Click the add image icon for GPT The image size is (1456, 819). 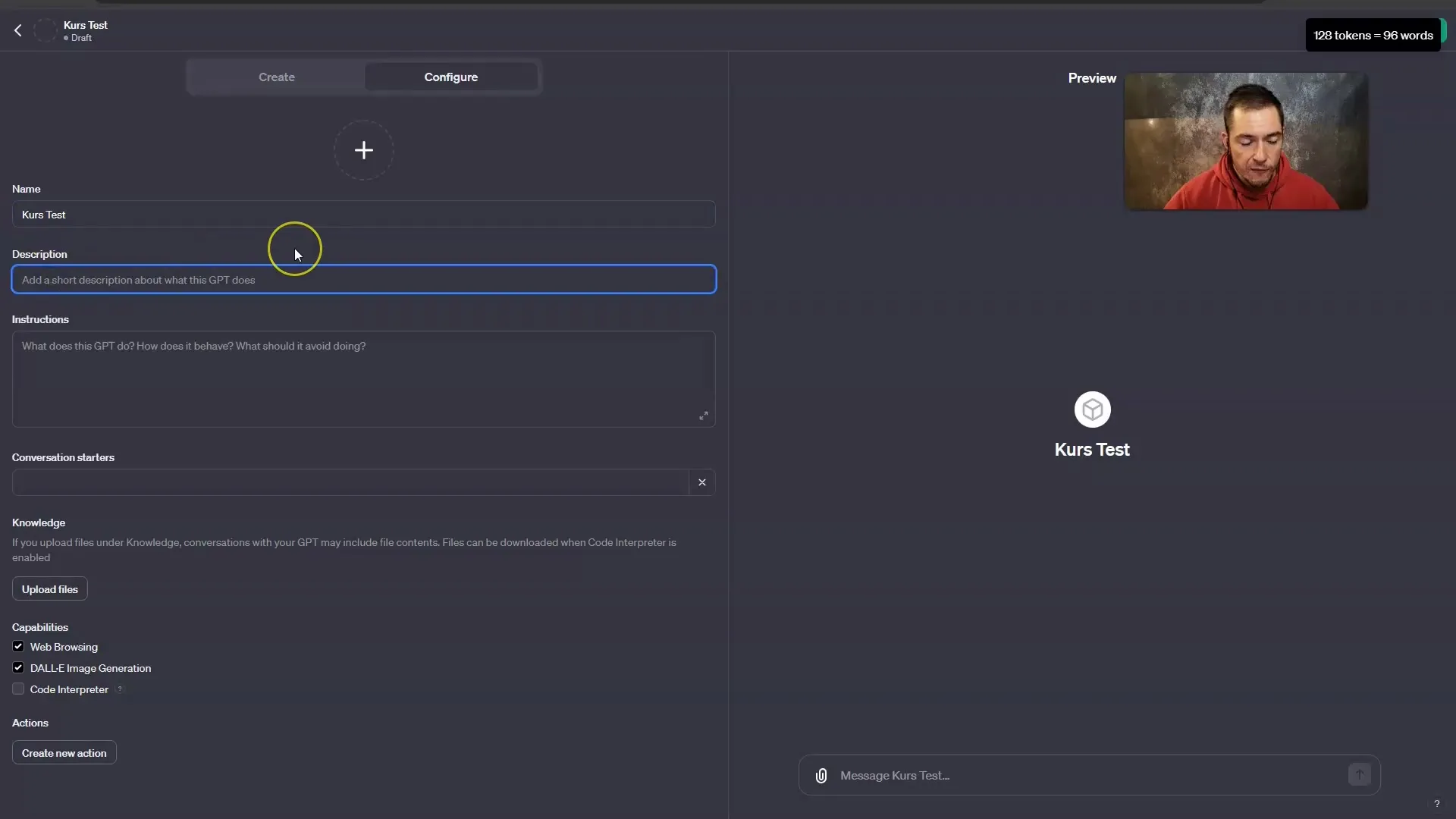coord(363,150)
